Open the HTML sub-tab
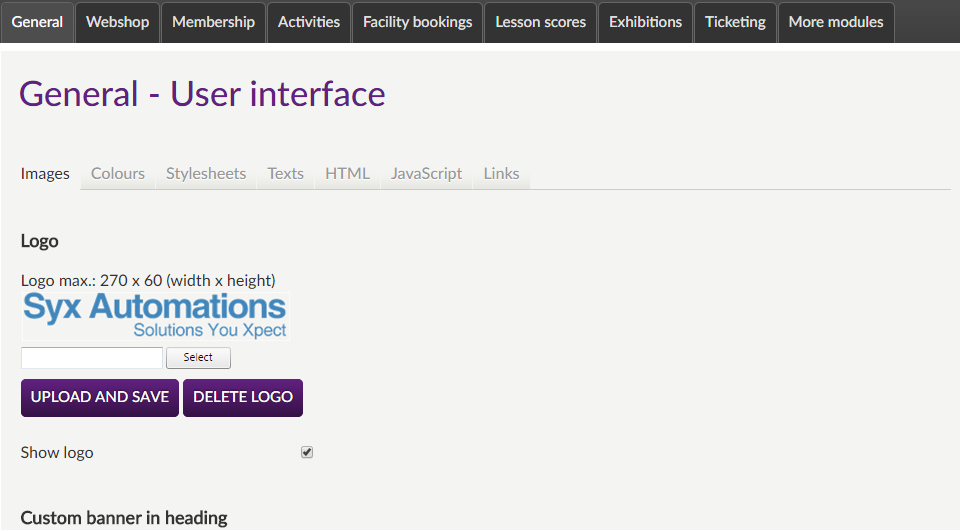This screenshot has height=530, width=960. 347,174
